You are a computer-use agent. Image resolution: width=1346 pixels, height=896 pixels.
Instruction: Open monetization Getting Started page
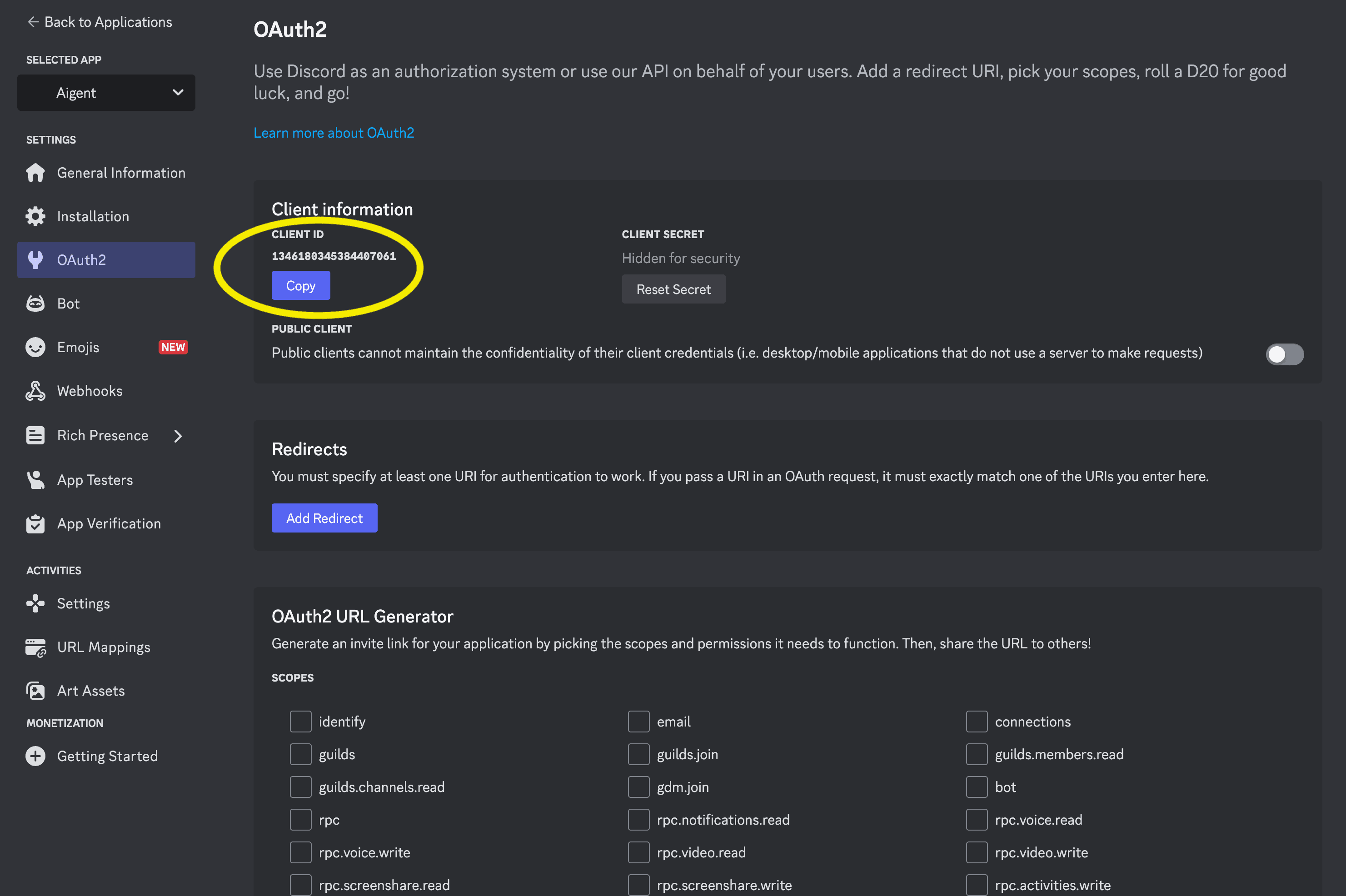[x=106, y=756]
